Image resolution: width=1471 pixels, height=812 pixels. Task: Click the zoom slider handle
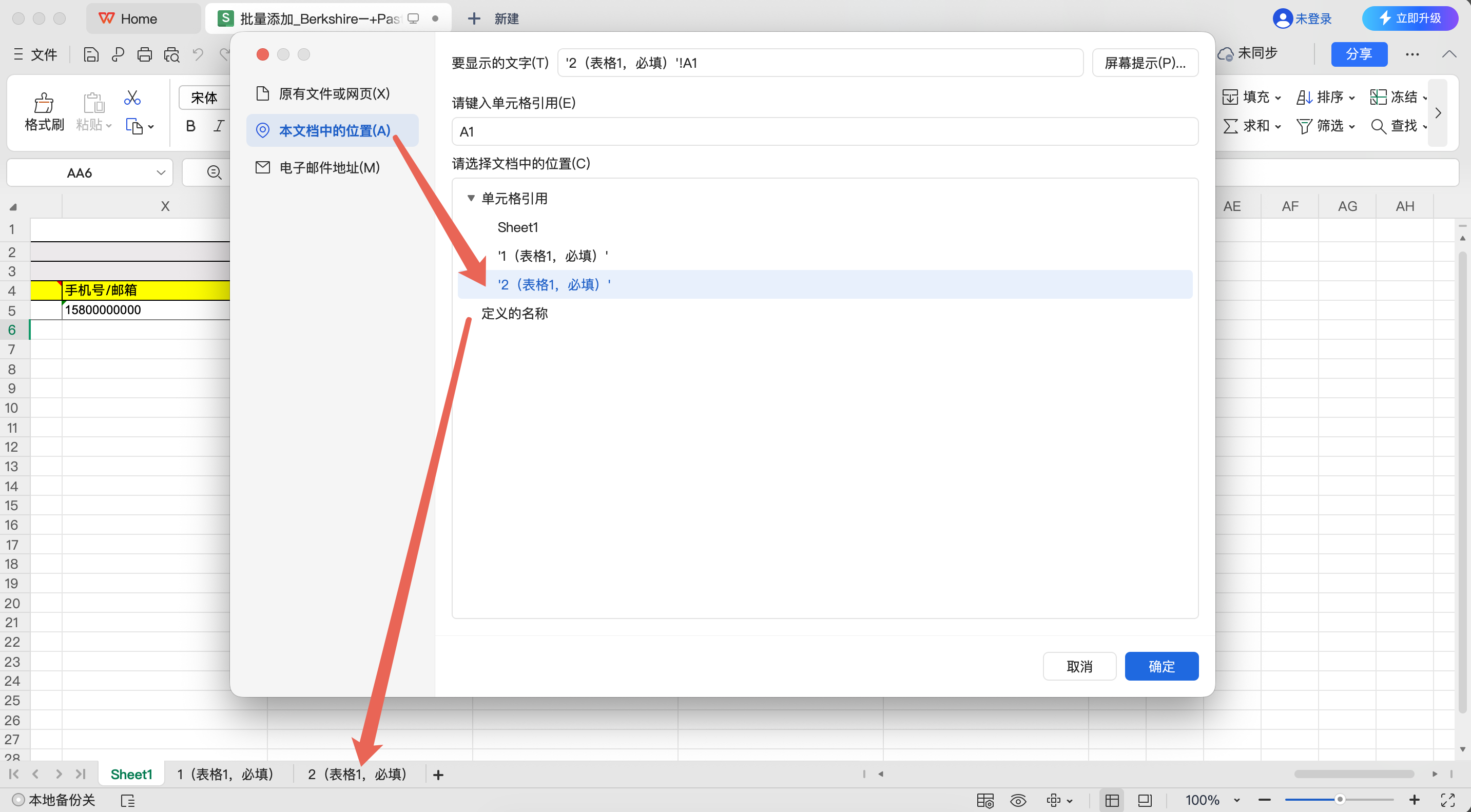click(x=1339, y=800)
